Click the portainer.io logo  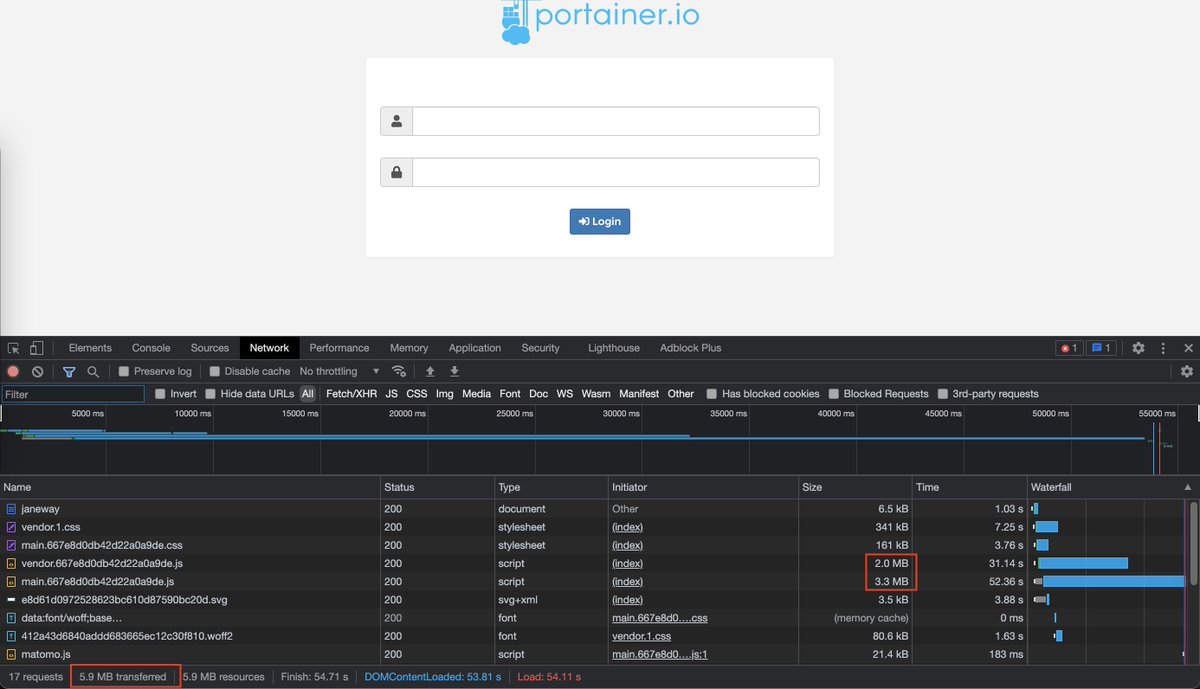600,20
